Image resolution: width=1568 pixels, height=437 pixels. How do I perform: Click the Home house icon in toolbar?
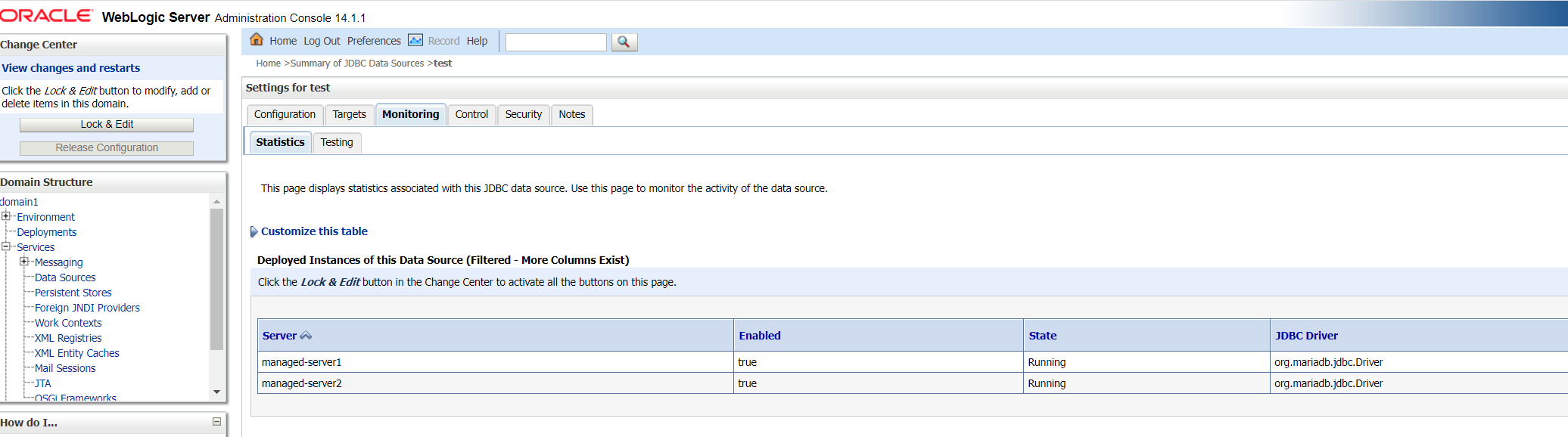pyautogui.click(x=257, y=40)
